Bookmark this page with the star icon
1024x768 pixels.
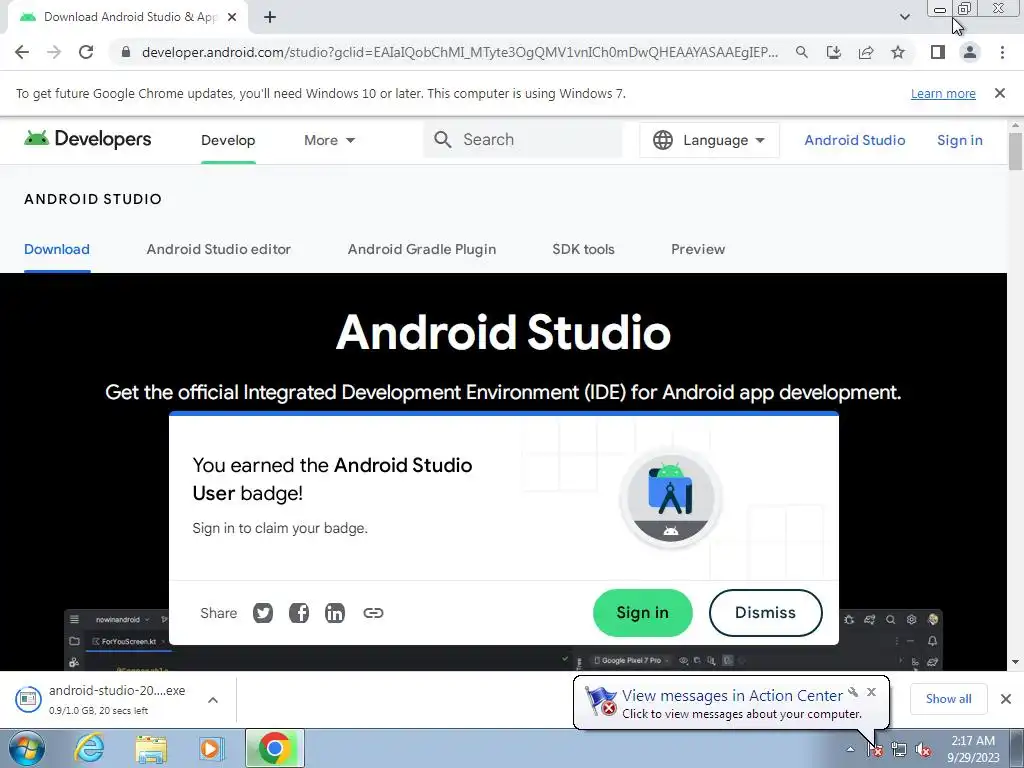point(898,52)
